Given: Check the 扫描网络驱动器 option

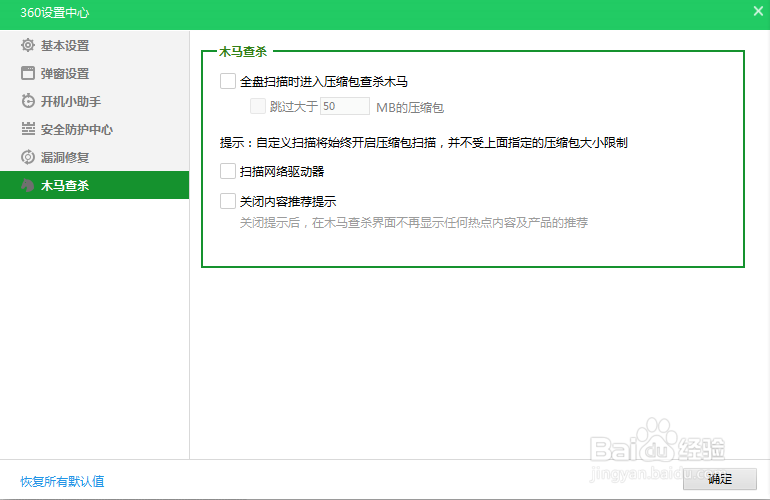Looking at the screenshot, I should click(x=228, y=171).
